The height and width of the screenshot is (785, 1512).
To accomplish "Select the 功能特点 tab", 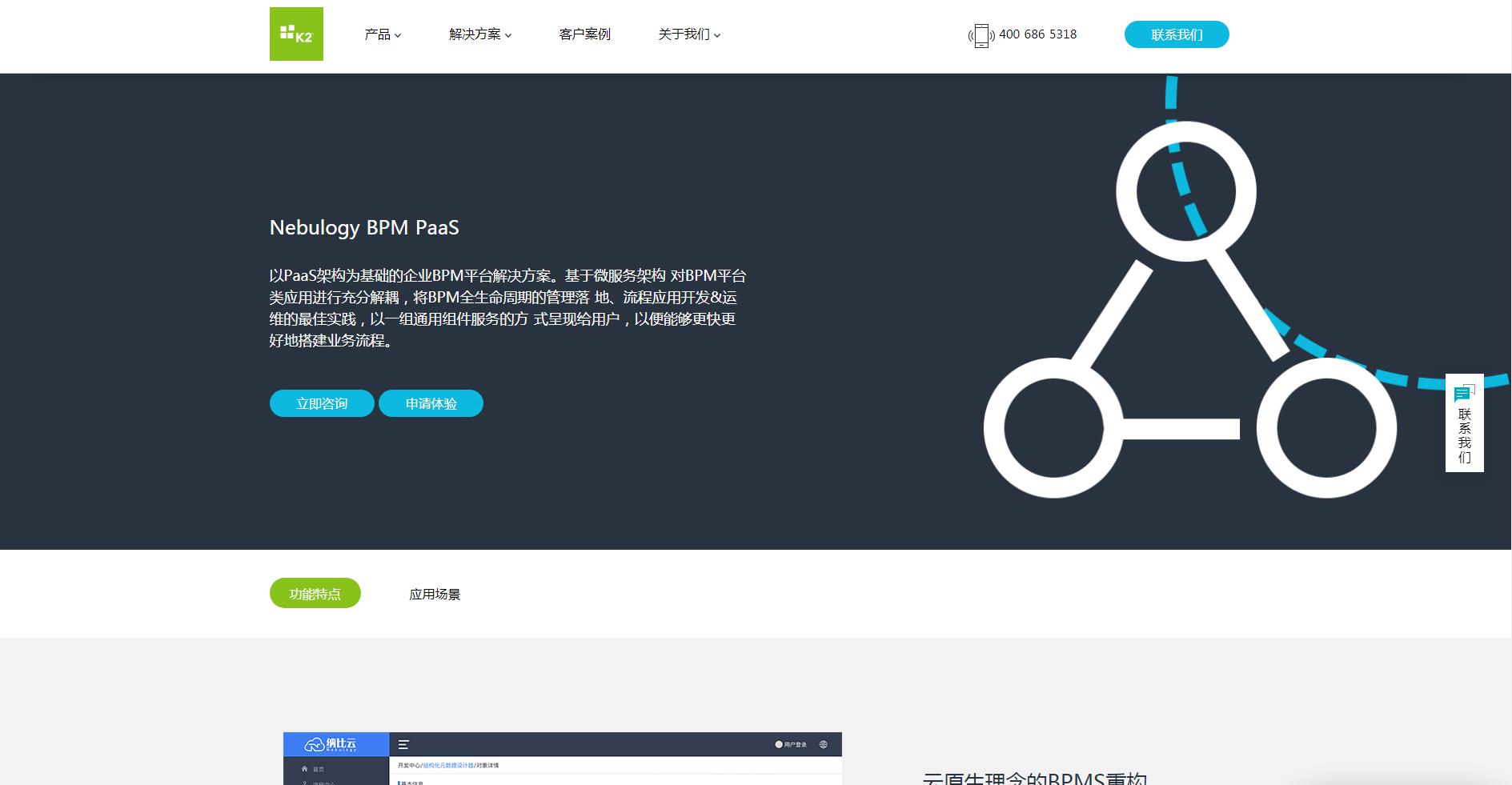I will pyautogui.click(x=315, y=593).
